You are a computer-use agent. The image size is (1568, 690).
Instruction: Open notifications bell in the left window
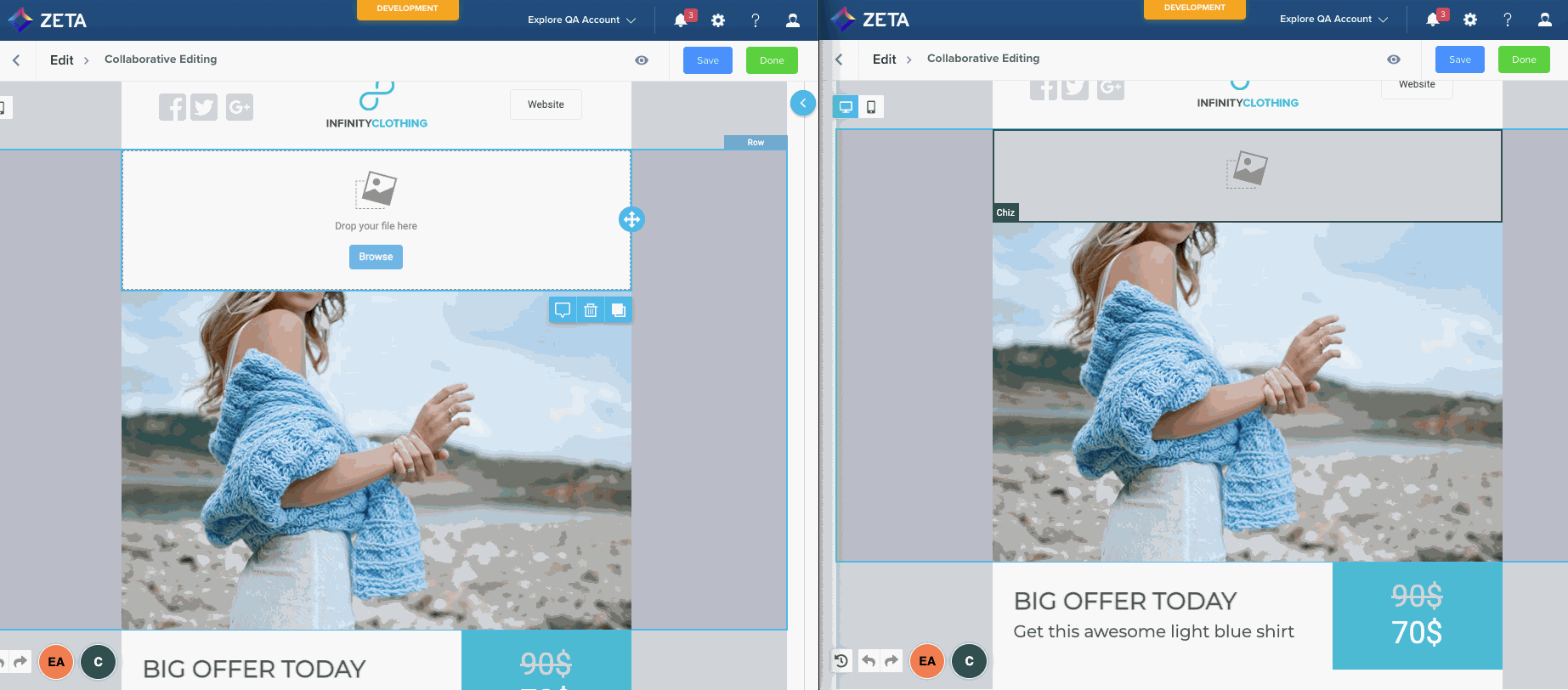point(681,20)
